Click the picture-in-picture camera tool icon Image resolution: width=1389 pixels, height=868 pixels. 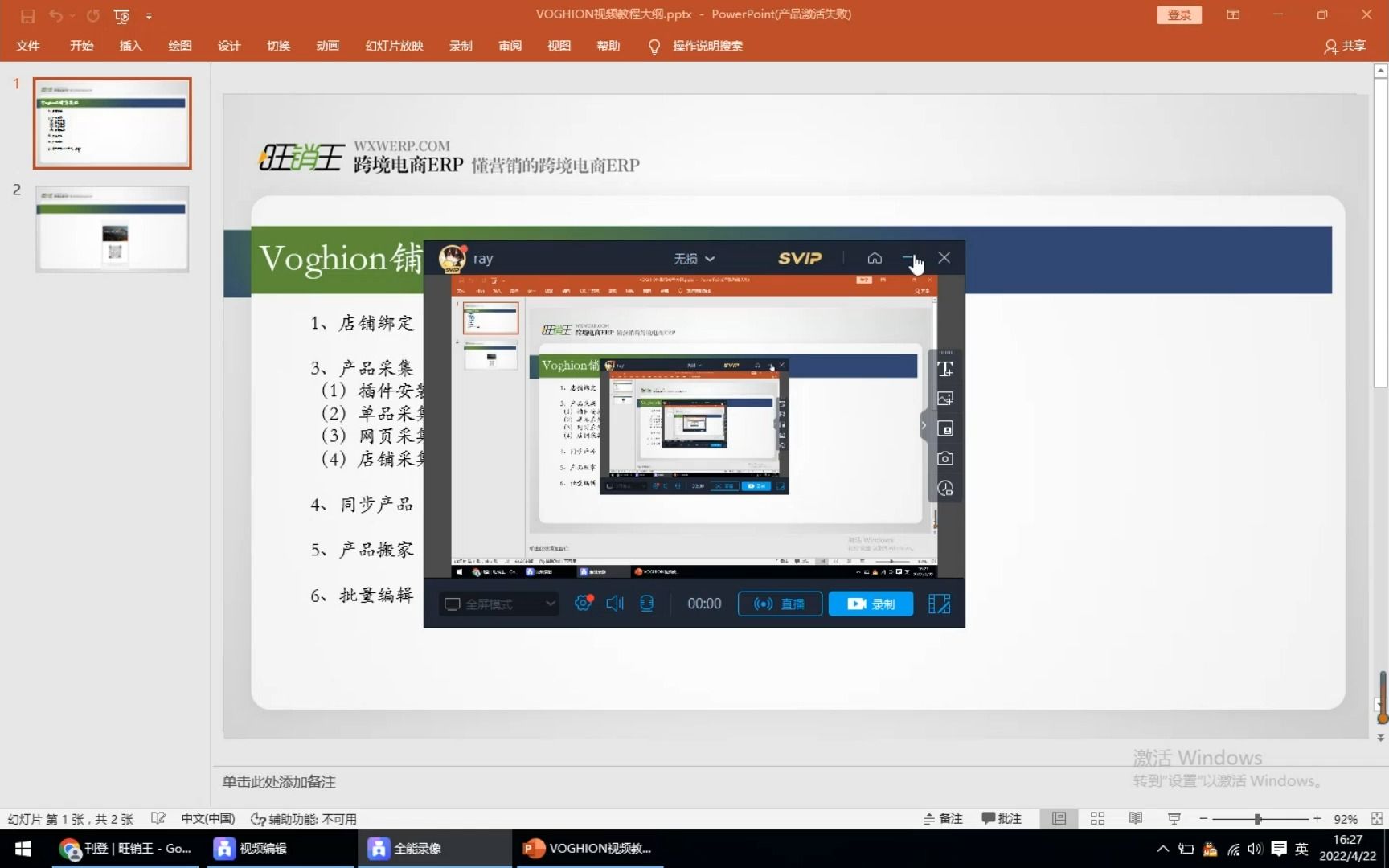pos(945,428)
